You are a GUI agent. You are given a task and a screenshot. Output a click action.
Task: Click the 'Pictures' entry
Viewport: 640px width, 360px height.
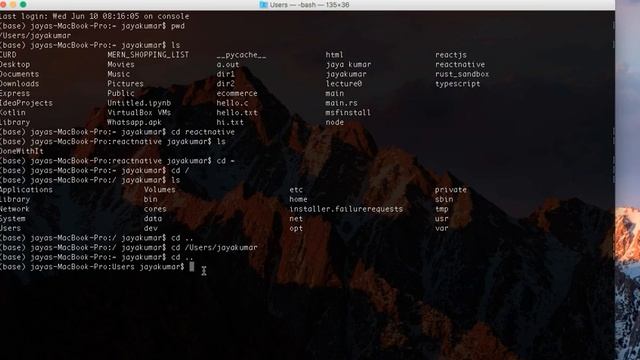point(125,84)
